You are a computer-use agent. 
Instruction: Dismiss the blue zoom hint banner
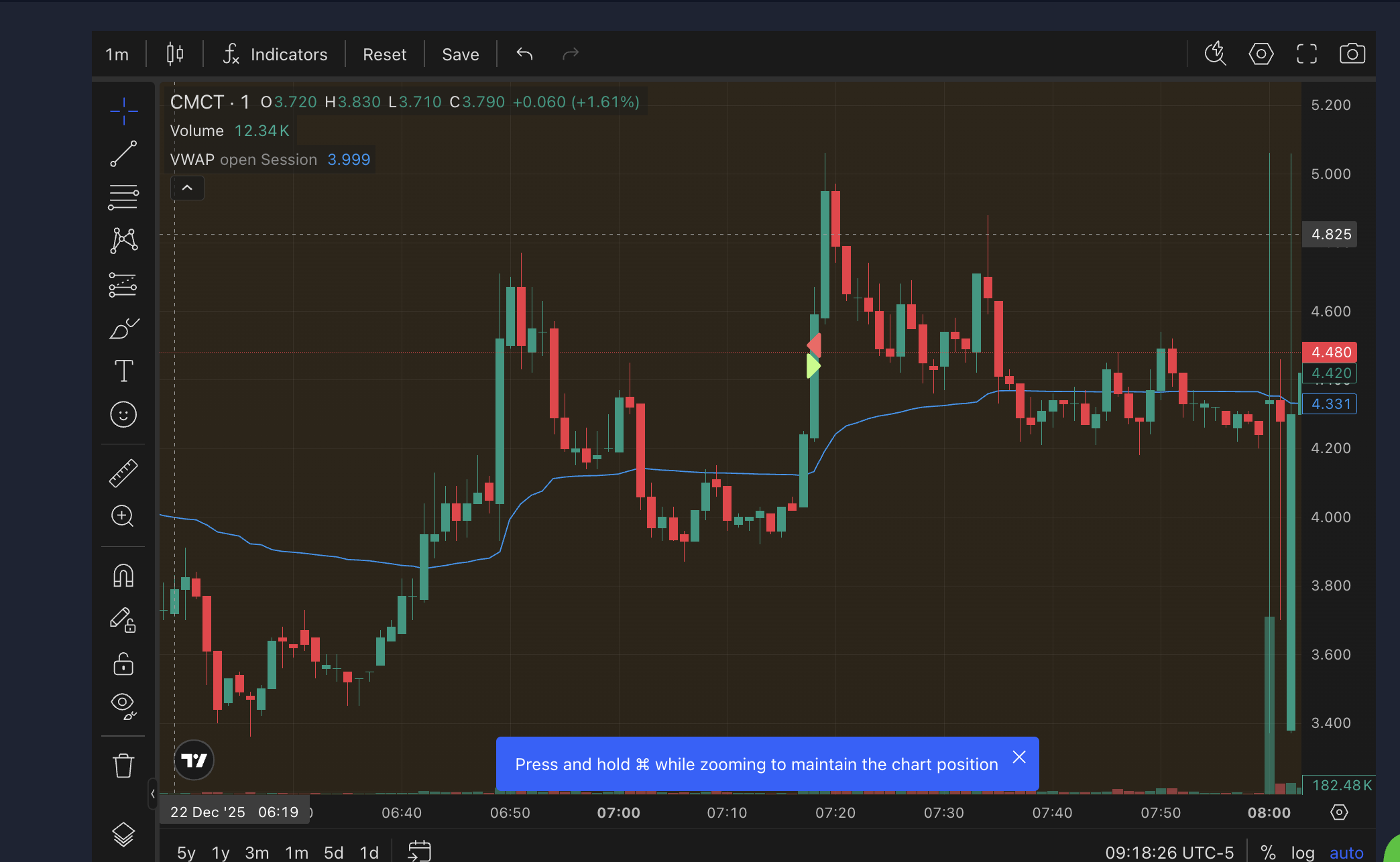coord(1018,757)
